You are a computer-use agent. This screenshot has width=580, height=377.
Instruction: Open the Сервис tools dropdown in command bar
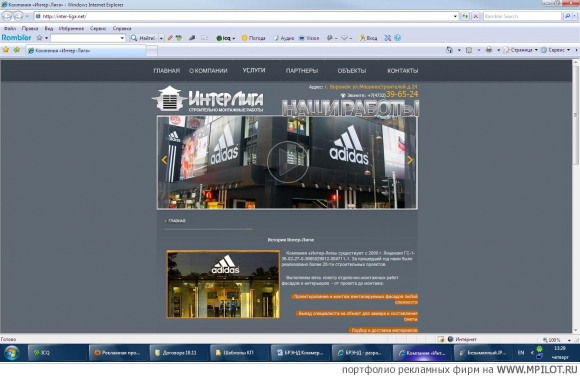point(555,50)
